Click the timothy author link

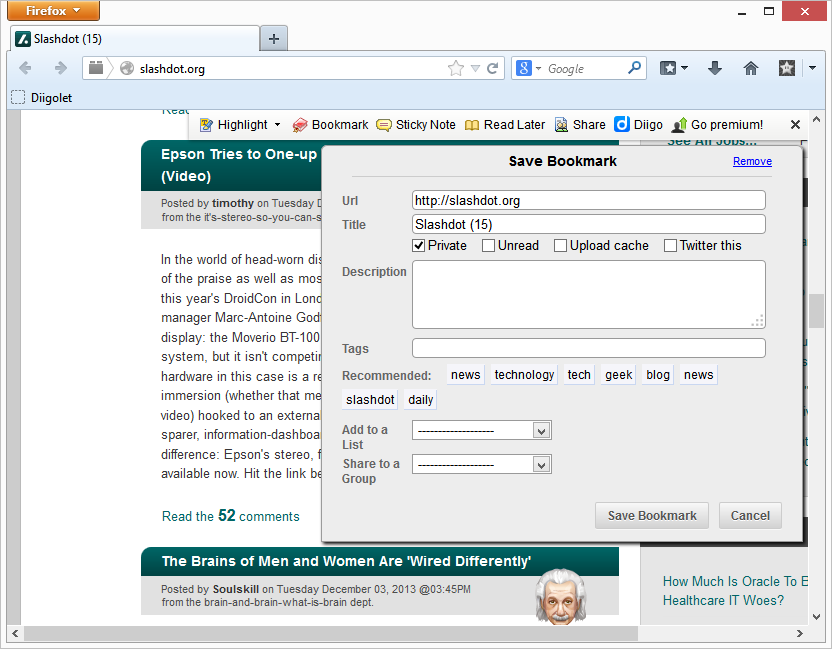[233, 203]
